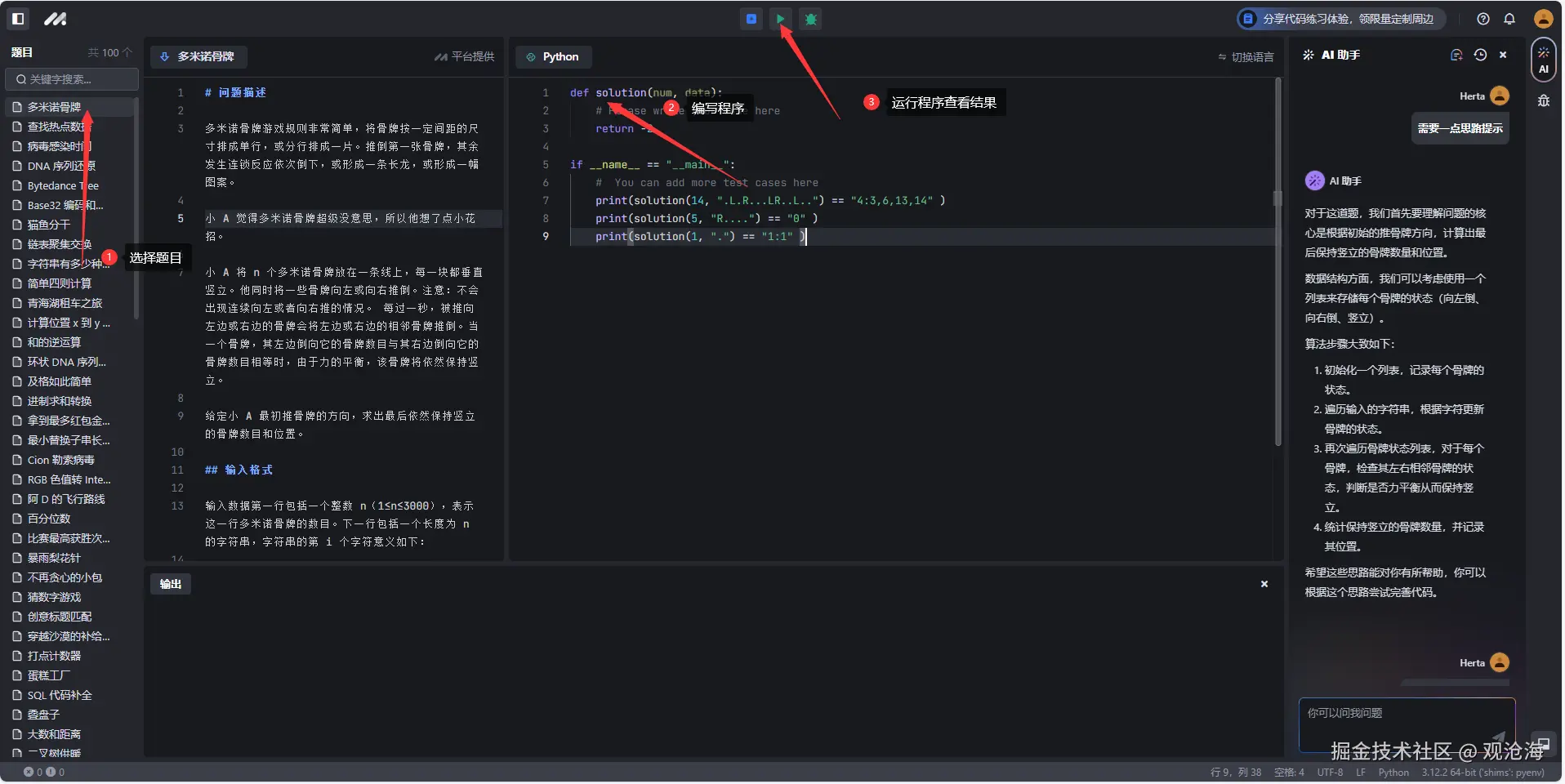Open the 链表聚集交换 problem
Screen dimensions: 1565x784
69,244
